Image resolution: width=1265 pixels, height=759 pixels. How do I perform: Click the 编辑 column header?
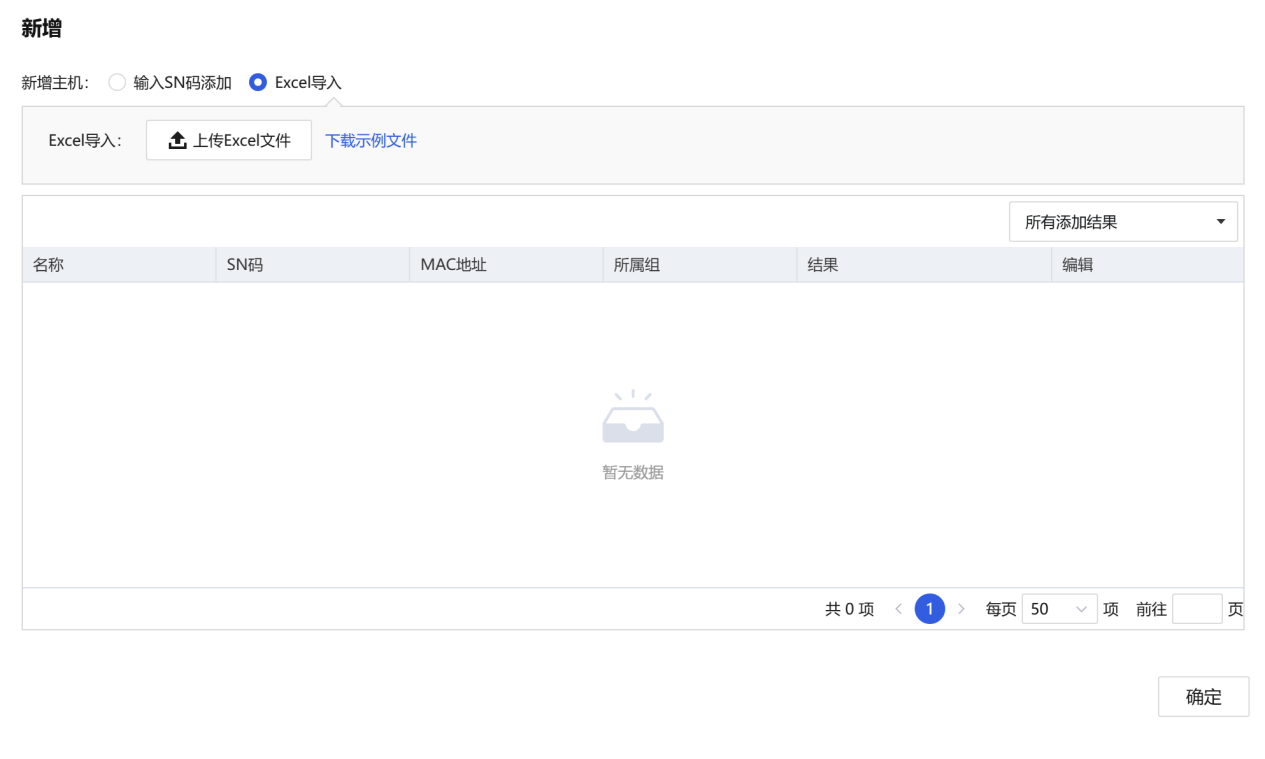(x=1078, y=265)
